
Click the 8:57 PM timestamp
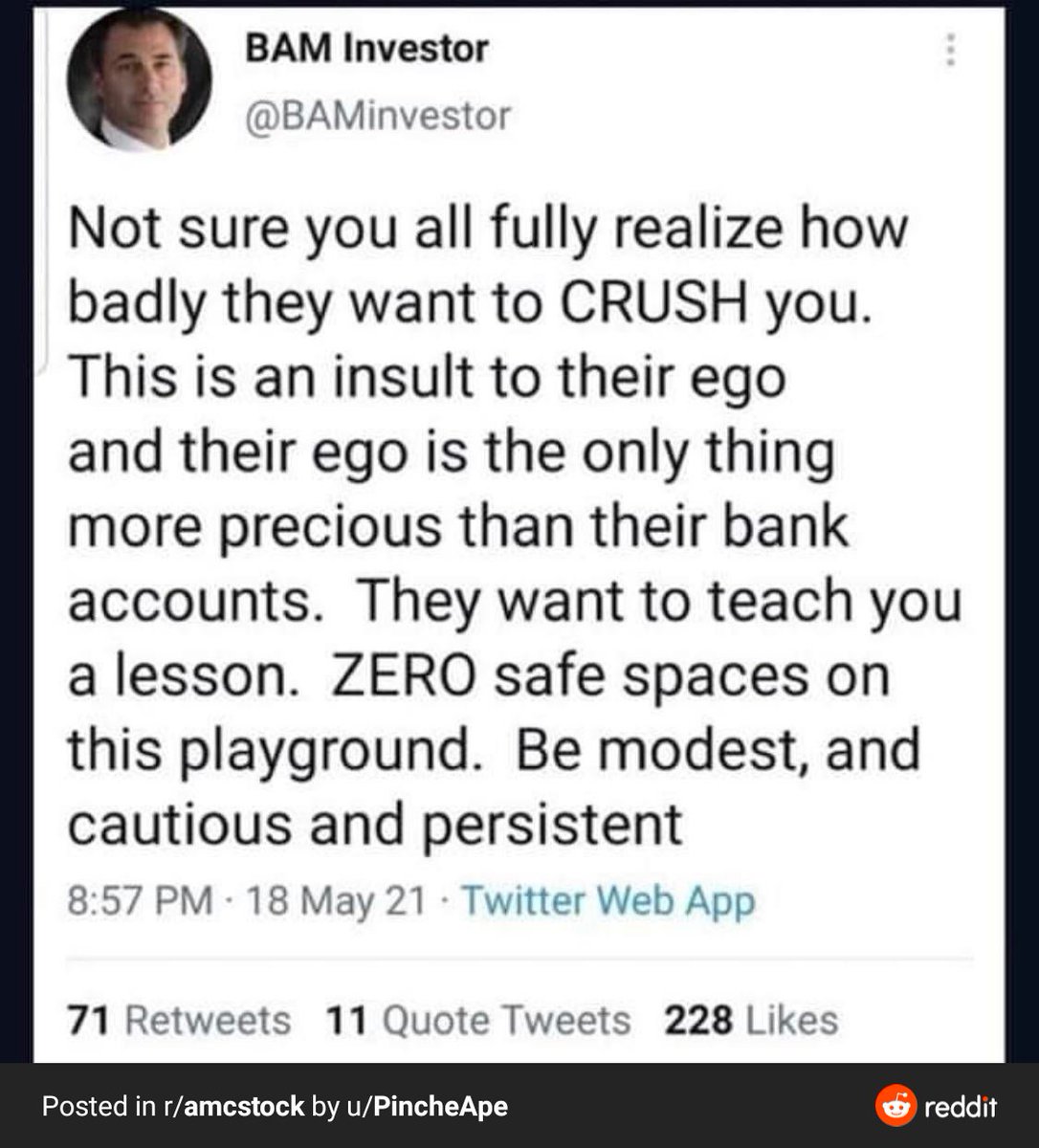tap(140, 901)
